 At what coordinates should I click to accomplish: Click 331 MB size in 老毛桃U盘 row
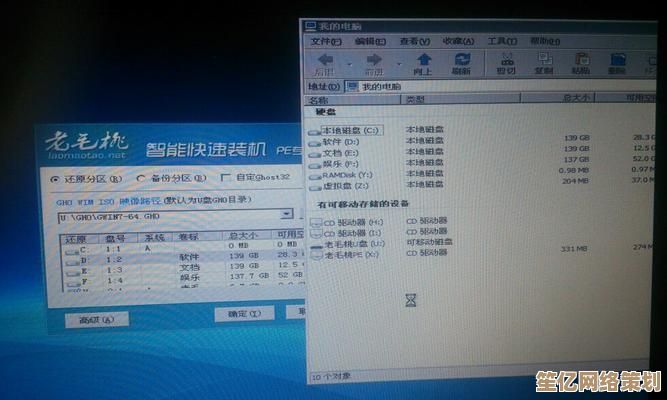pos(574,249)
